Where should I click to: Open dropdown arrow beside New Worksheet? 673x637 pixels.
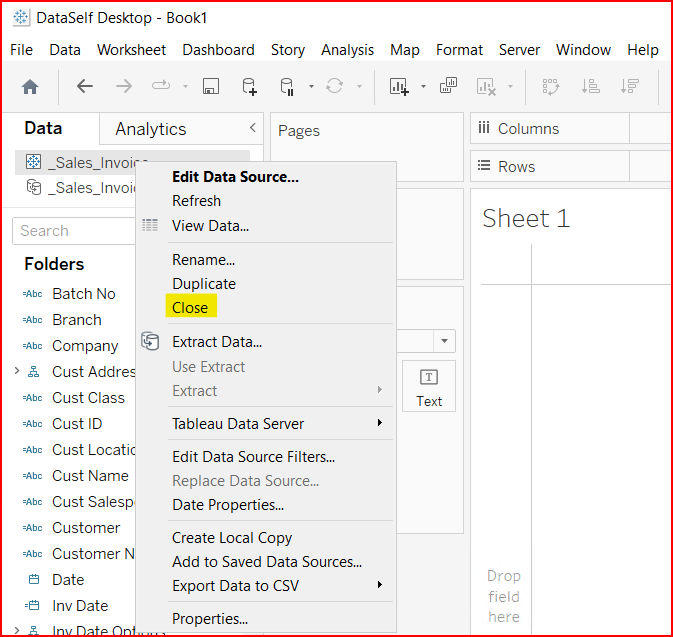point(423,87)
